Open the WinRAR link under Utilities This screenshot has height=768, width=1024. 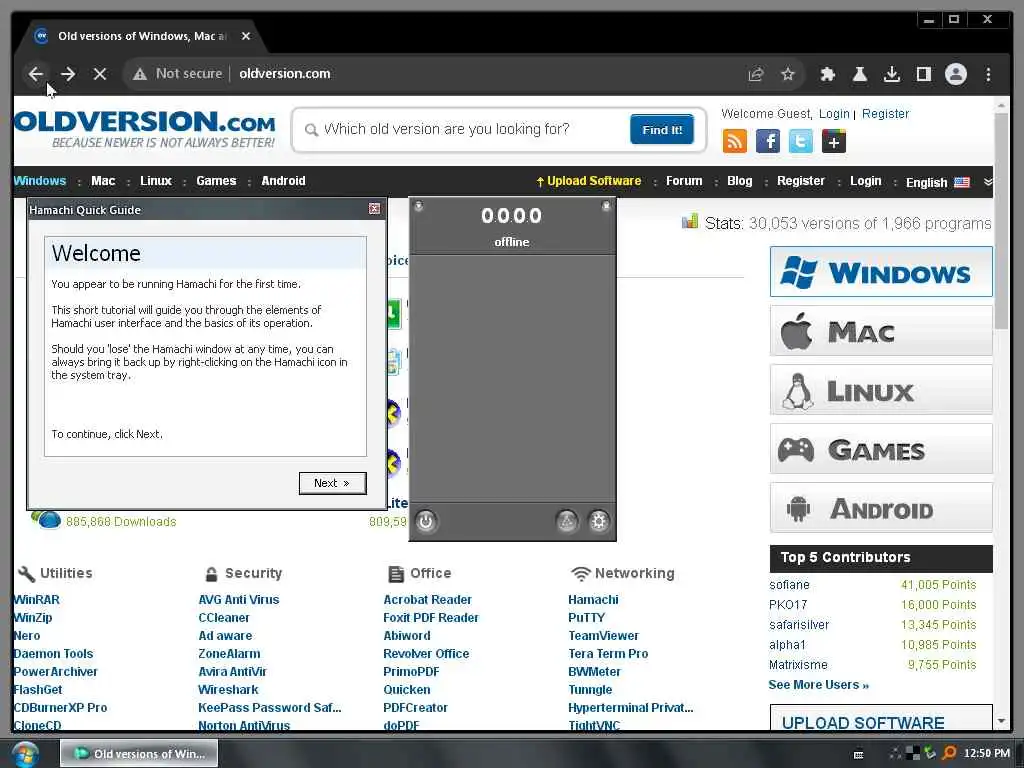[37, 600]
